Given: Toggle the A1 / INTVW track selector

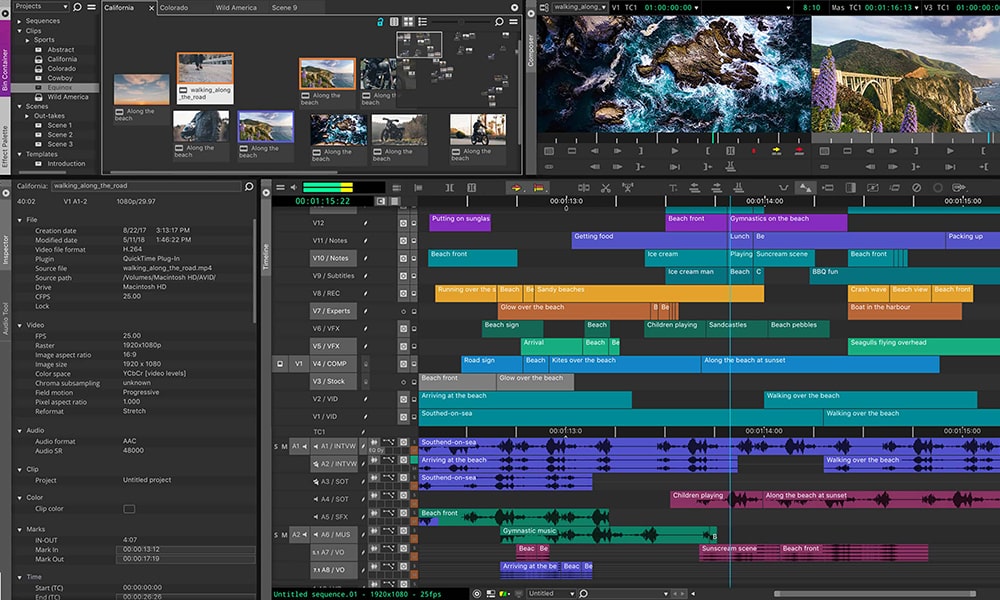Looking at the screenshot, I should 334,446.
